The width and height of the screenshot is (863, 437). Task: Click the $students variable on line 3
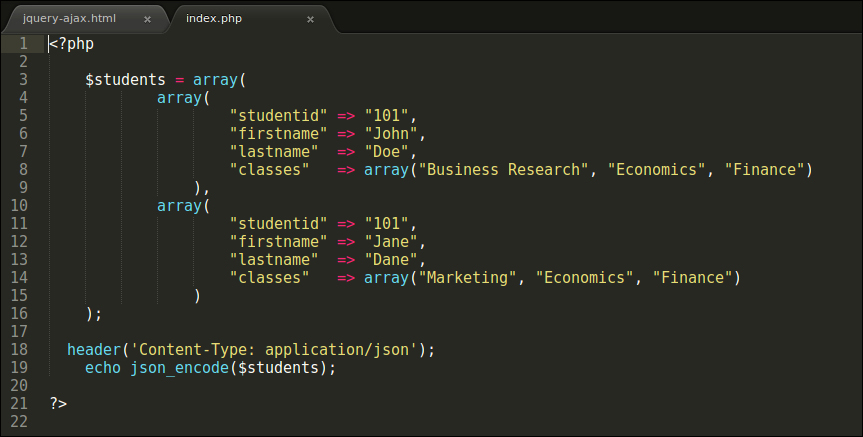[x=125, y=80]
